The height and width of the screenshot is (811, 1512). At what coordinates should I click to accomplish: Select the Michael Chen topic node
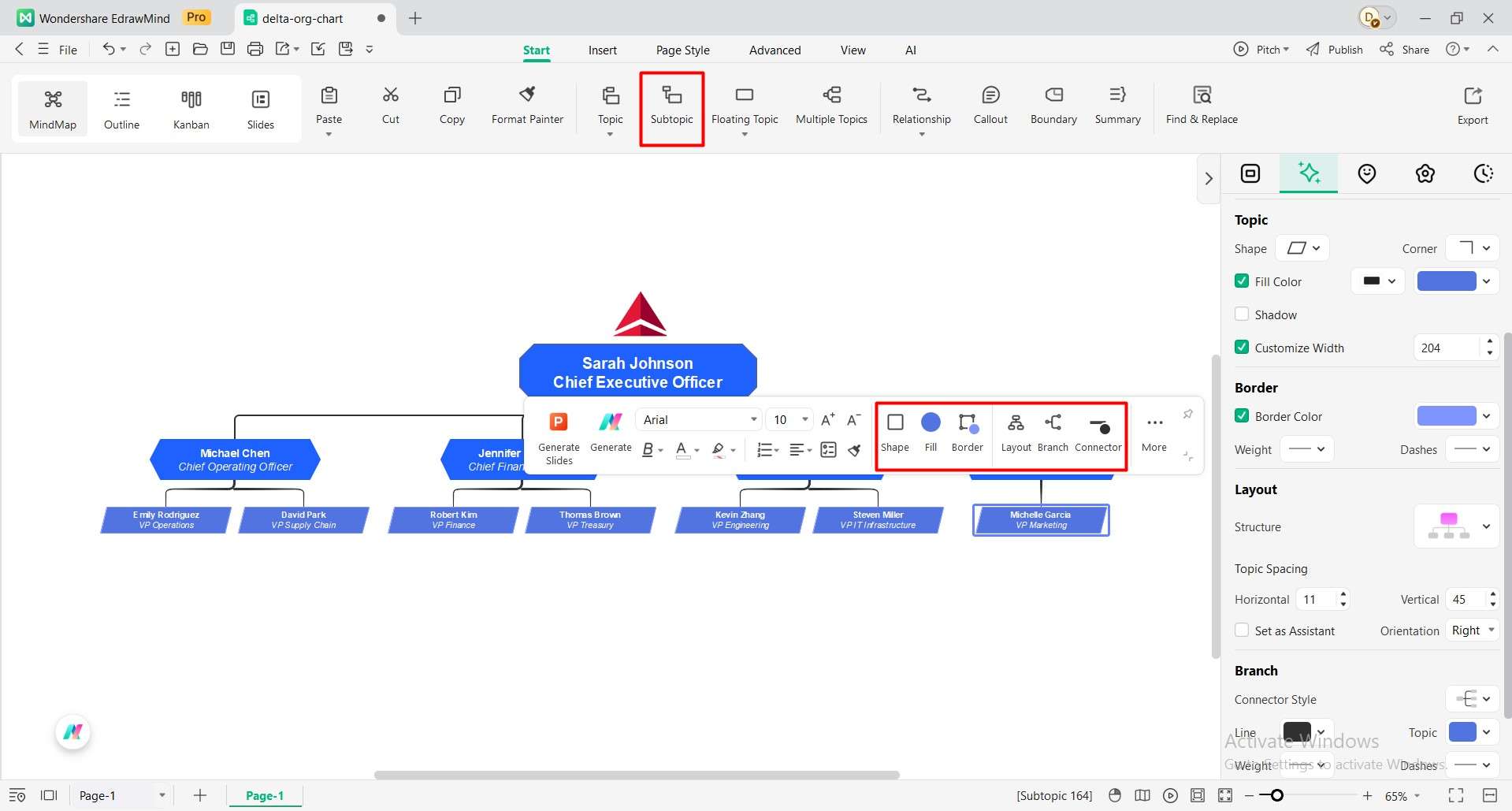(235, 459)
